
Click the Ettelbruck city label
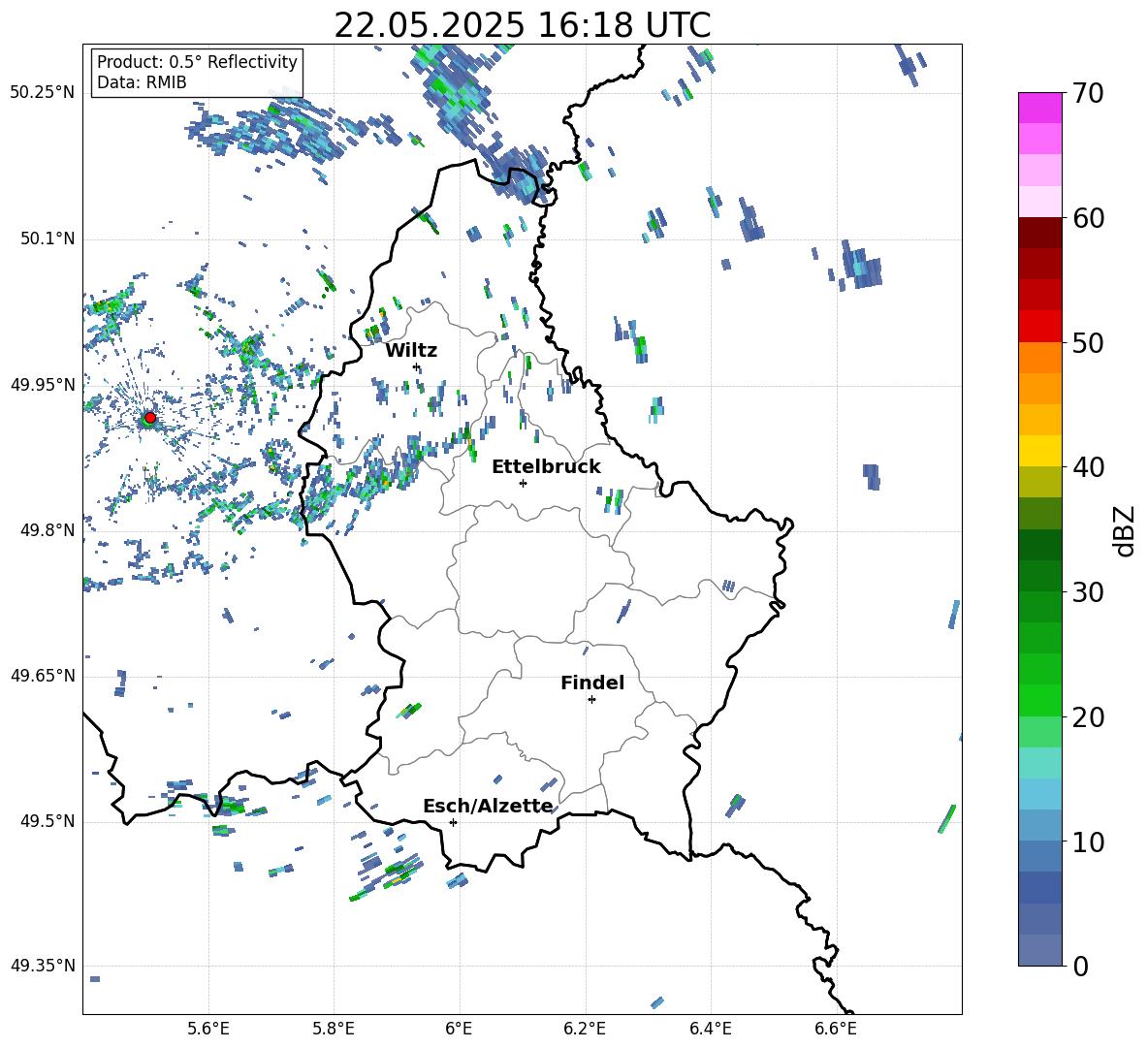click(x=546, y=467)
